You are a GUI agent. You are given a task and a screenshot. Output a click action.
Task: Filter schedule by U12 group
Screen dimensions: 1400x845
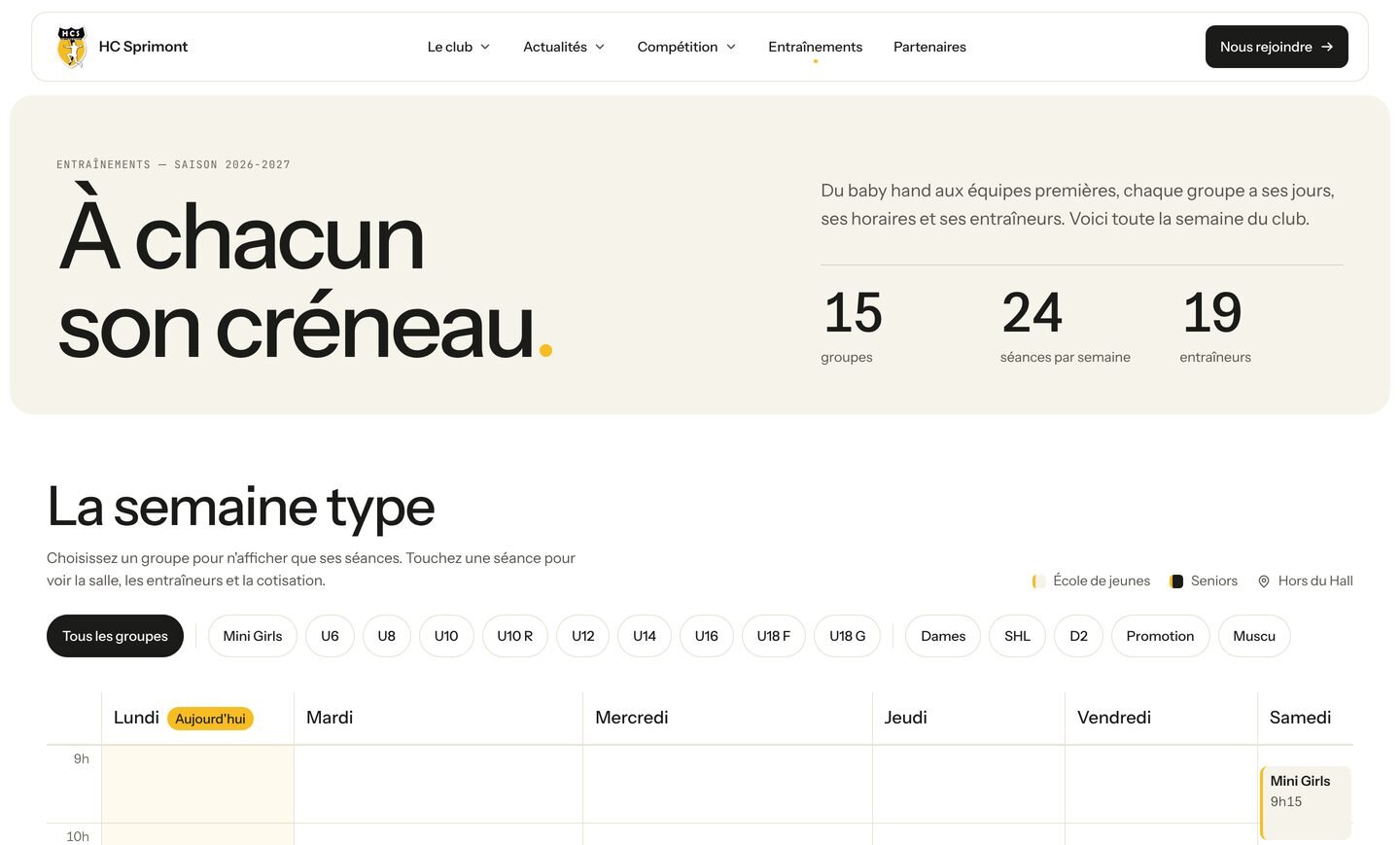pos(583,636)
